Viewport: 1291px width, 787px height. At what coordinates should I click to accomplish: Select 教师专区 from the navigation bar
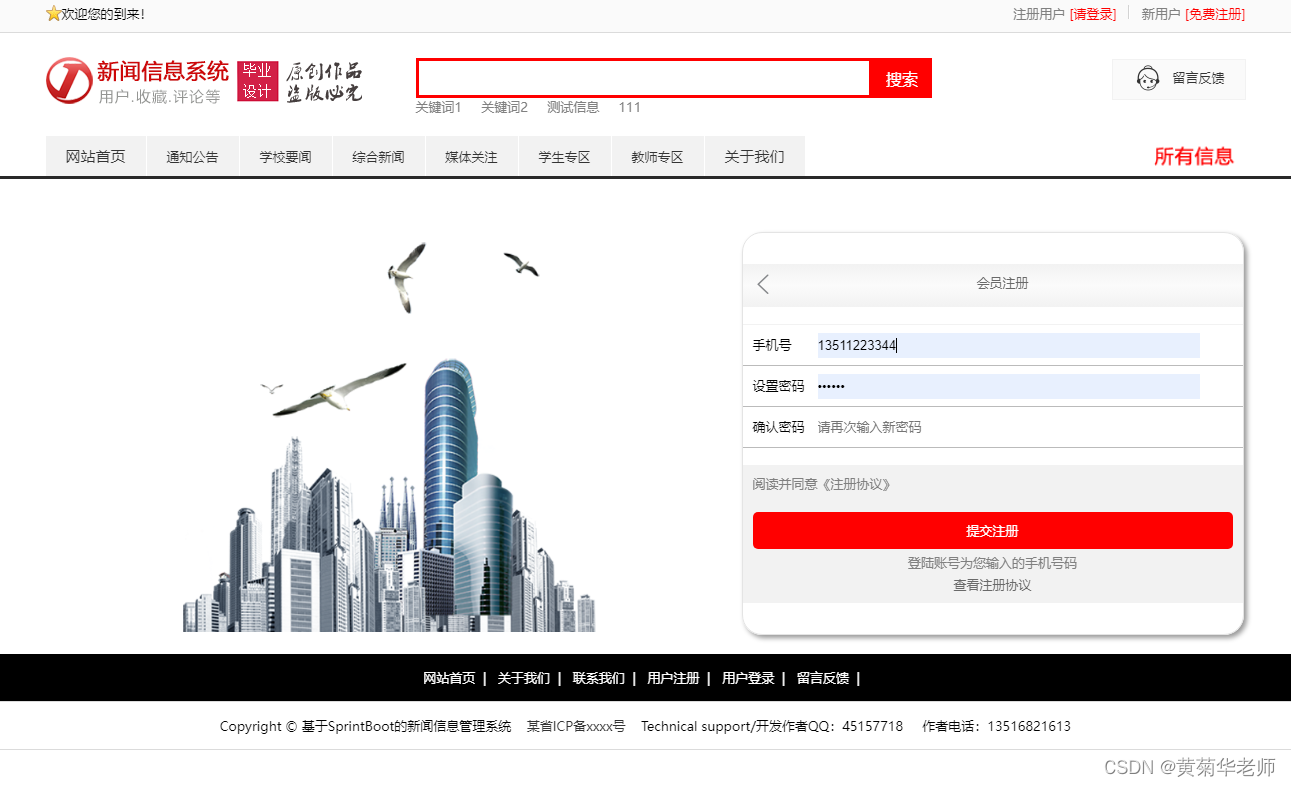pyautogui.click(x=657, y=156)
